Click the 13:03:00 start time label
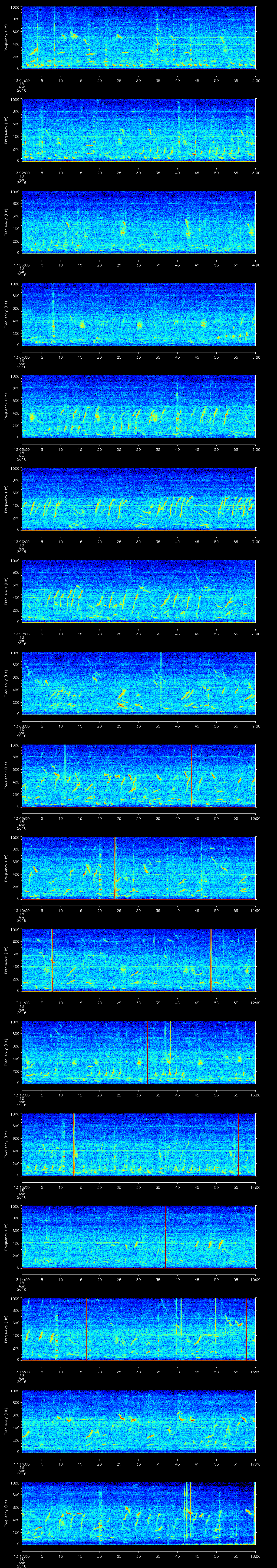277x1568 pixels. click(21, 264)
